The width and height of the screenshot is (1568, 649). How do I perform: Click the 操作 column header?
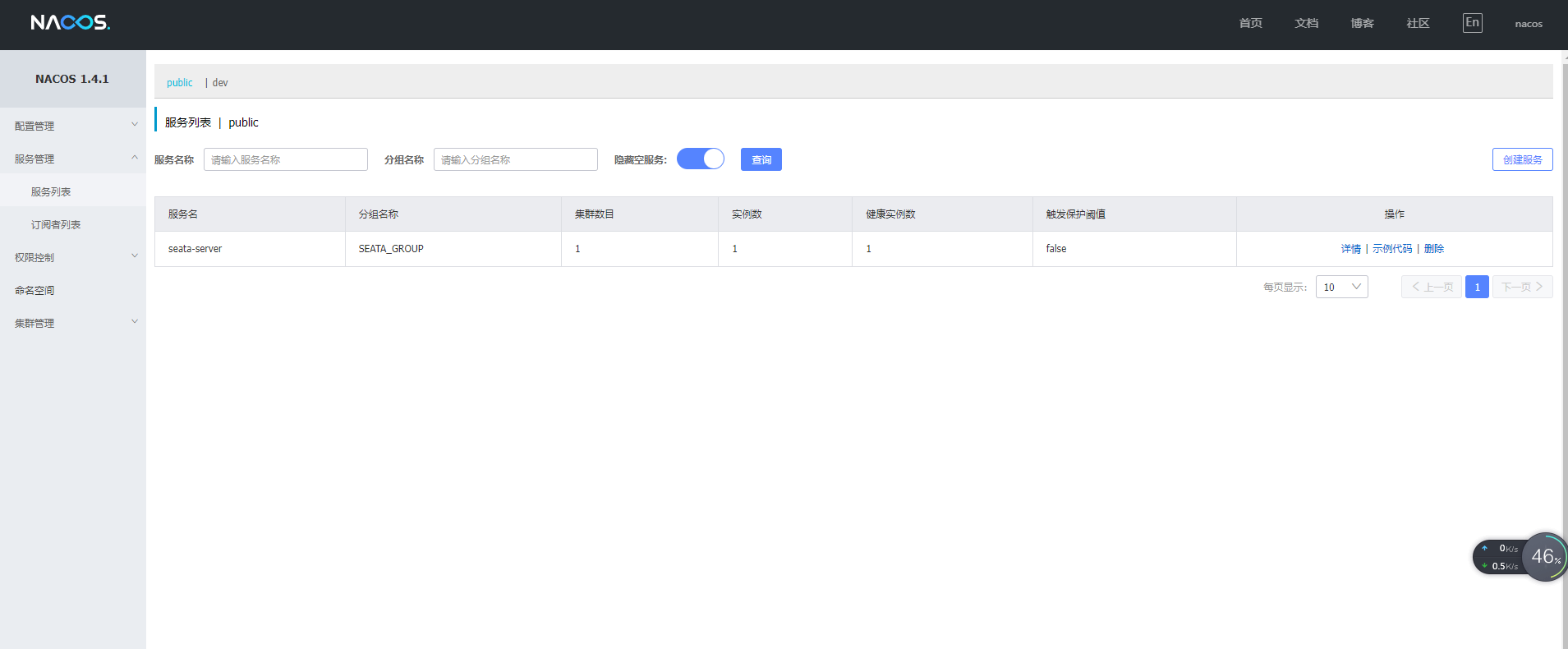(1395, 214)
